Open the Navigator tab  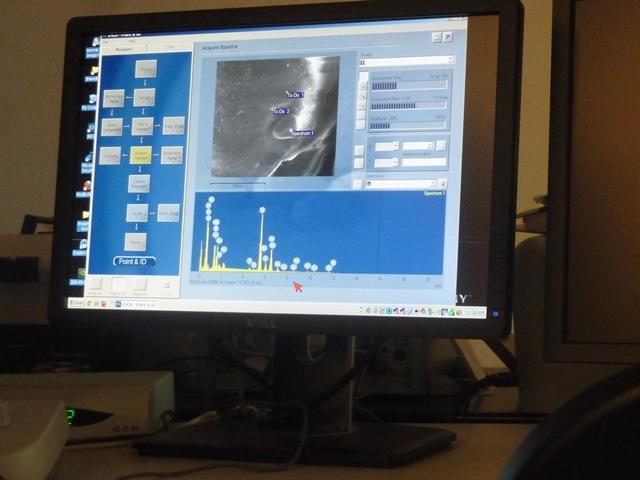(x=124, y=49)
